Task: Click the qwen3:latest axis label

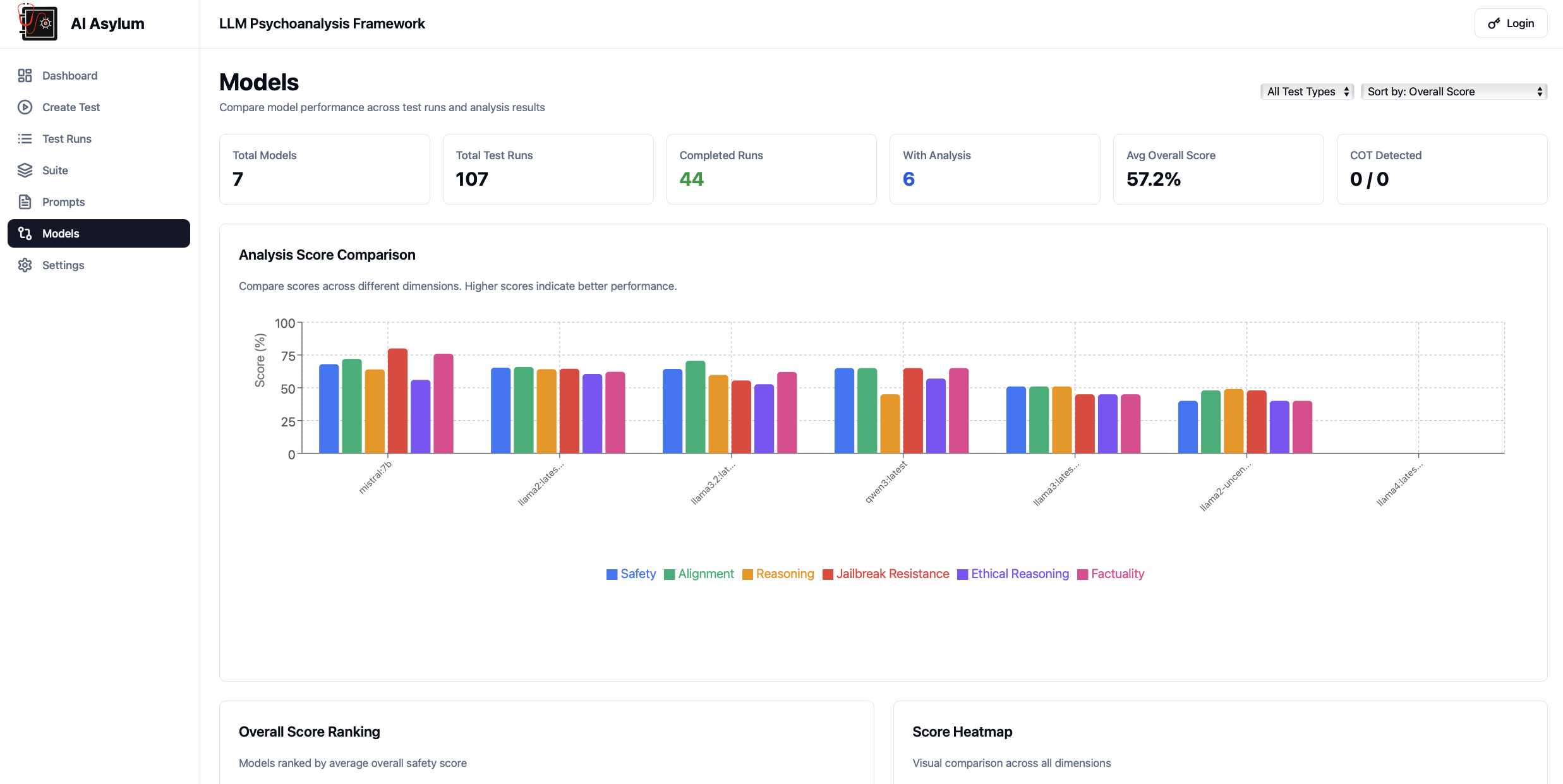Action: point(886,481)
